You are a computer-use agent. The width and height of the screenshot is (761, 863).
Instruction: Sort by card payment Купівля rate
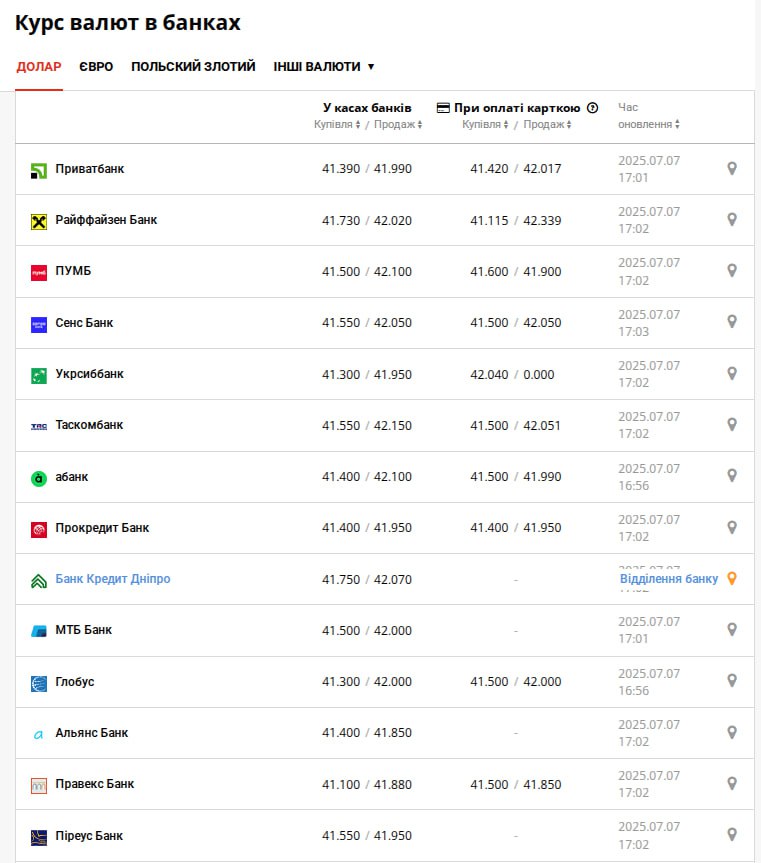coord(485,124)
